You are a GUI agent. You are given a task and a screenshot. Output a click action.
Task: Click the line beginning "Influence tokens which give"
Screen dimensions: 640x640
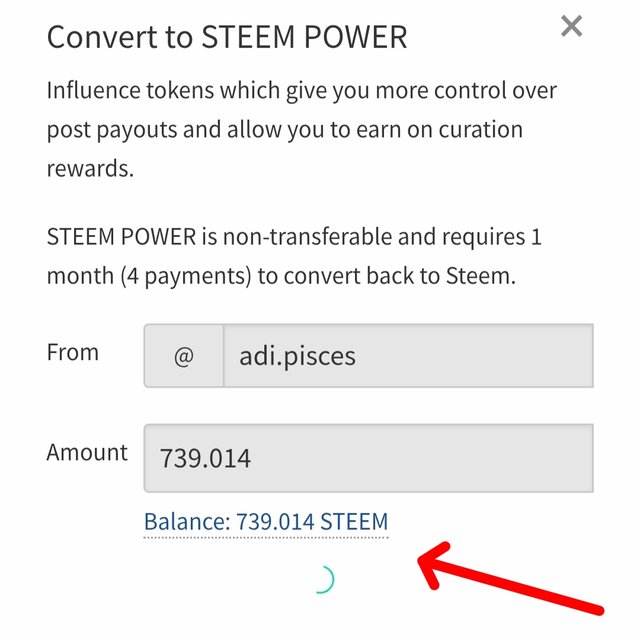(301, 90)
